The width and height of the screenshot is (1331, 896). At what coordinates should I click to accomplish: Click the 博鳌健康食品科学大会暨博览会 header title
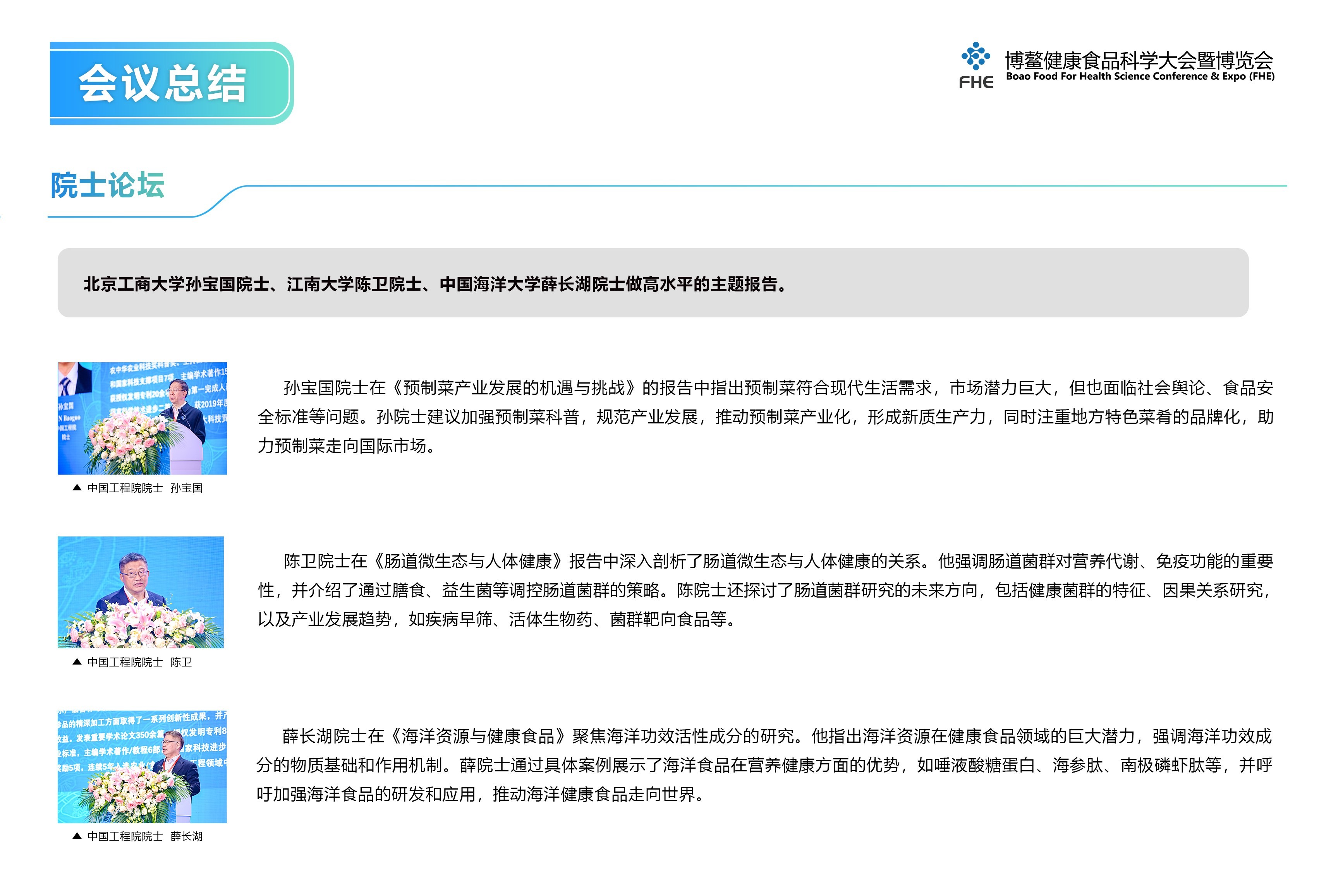[1138, 60]
